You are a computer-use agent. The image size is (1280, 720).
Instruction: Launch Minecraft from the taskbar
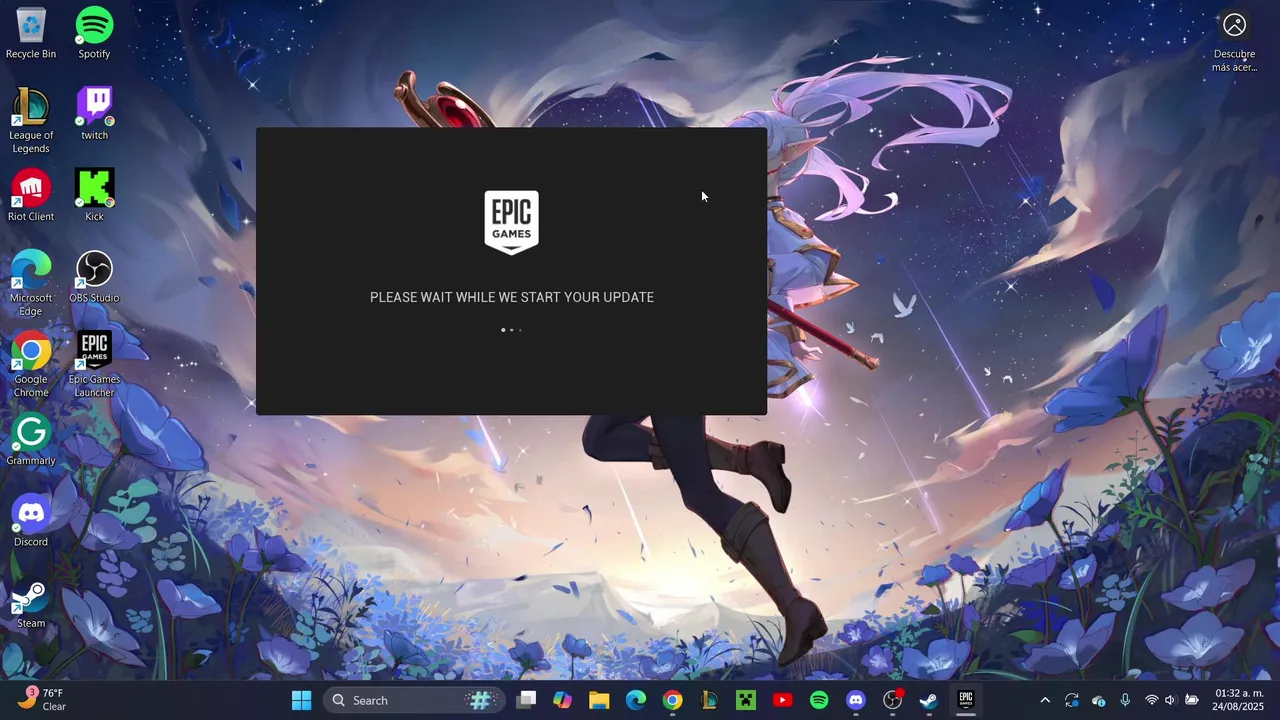pos(746,700)
